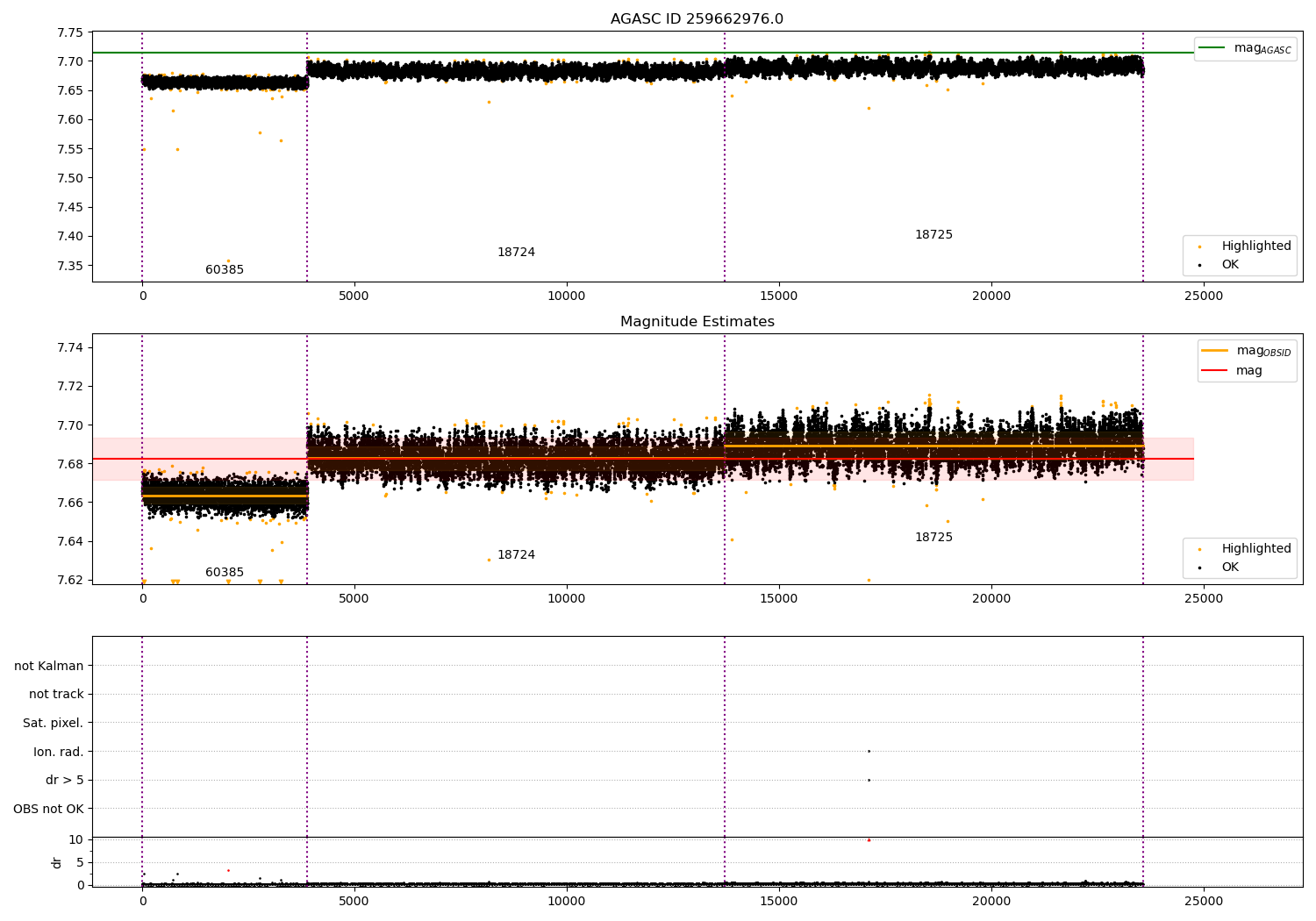Click the 18724 label in Magnitude Estimates plot
The width and height of the screenshot is (1316, 921).
click(x=516, y=555)
